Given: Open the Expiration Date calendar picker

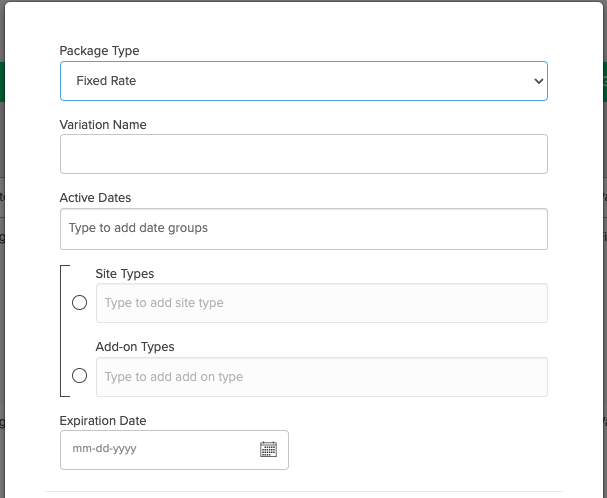Looking at the screenshot, I should coord(268,449).
